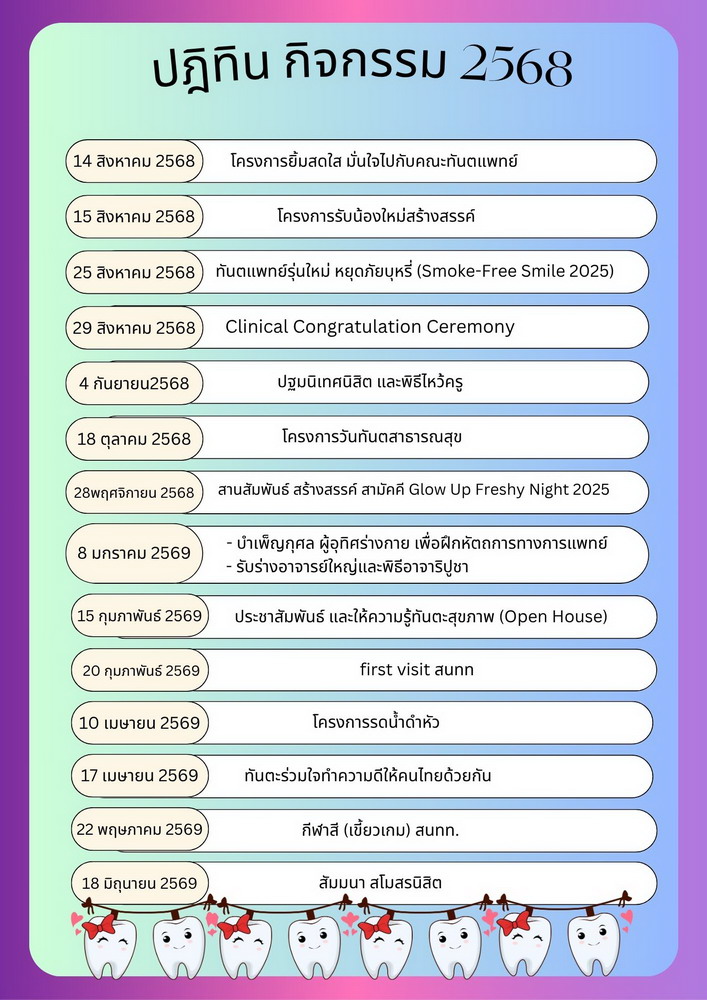Choose the 17 เมษายน 2569 date label
707x1000 pixels.
(x=139, y=775)
